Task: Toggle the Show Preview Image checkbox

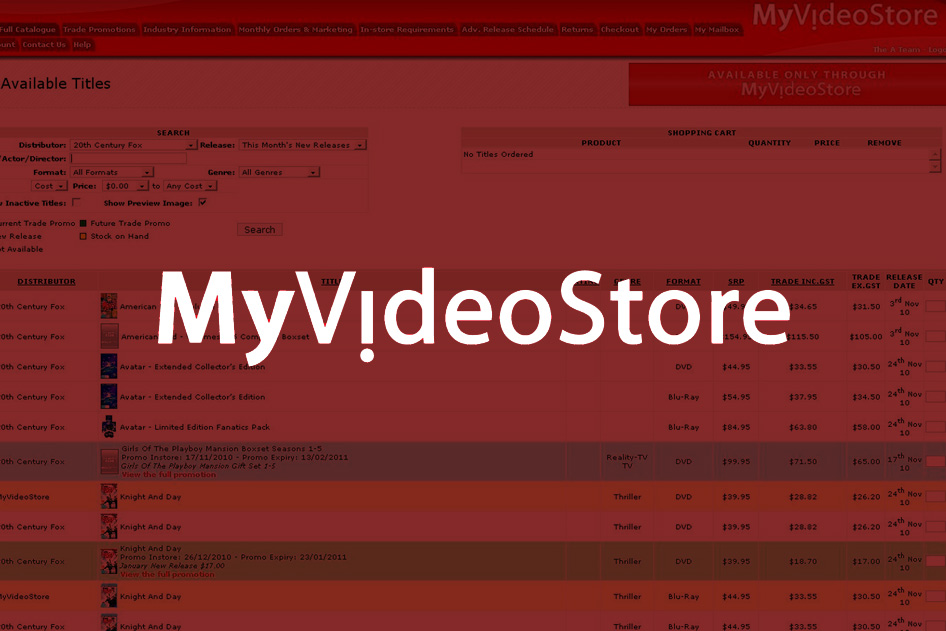Action: click(202, 202)
